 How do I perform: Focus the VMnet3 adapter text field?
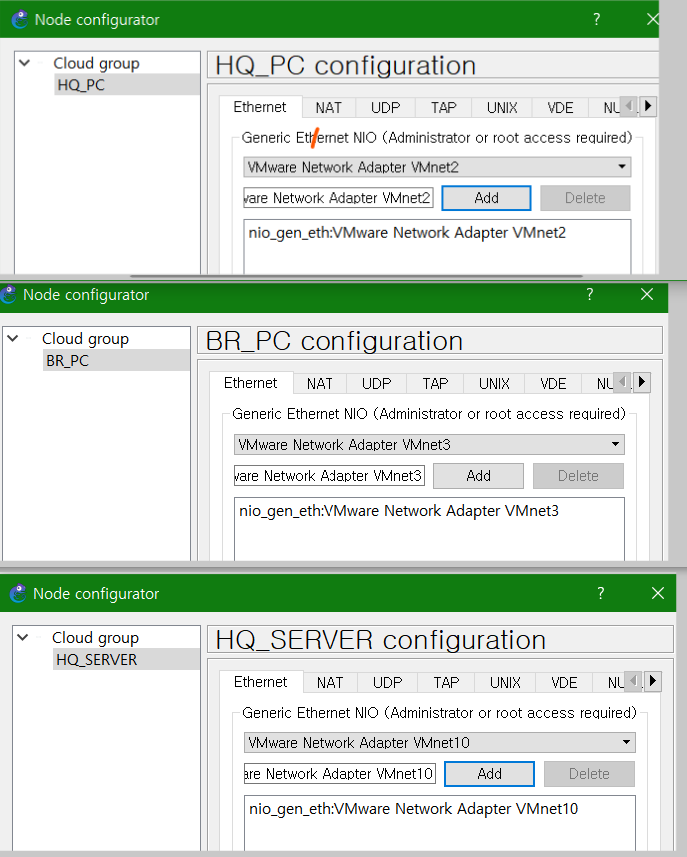pos(329,476)
